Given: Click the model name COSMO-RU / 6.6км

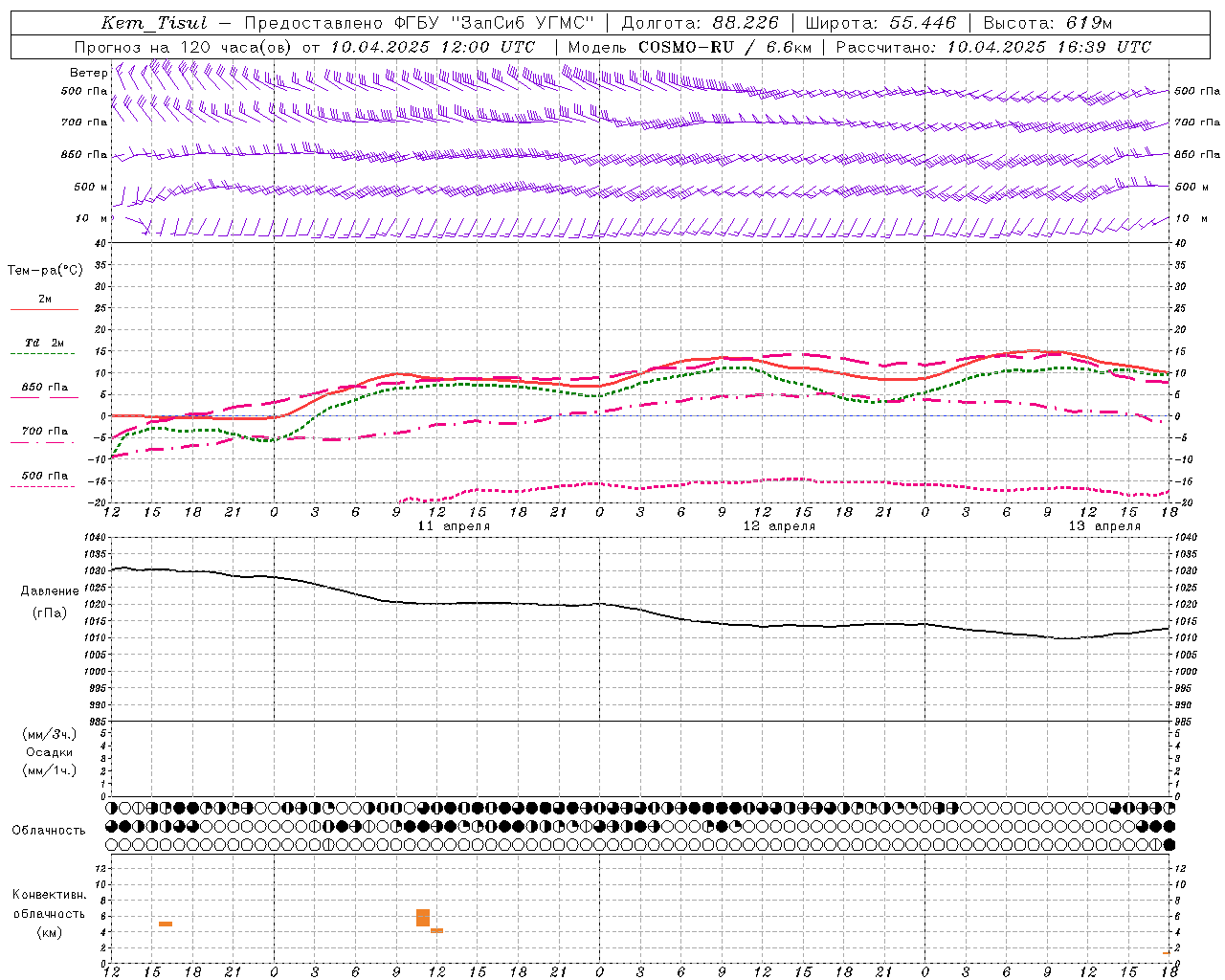Looking at the screenshot, I should coord(724,47).
